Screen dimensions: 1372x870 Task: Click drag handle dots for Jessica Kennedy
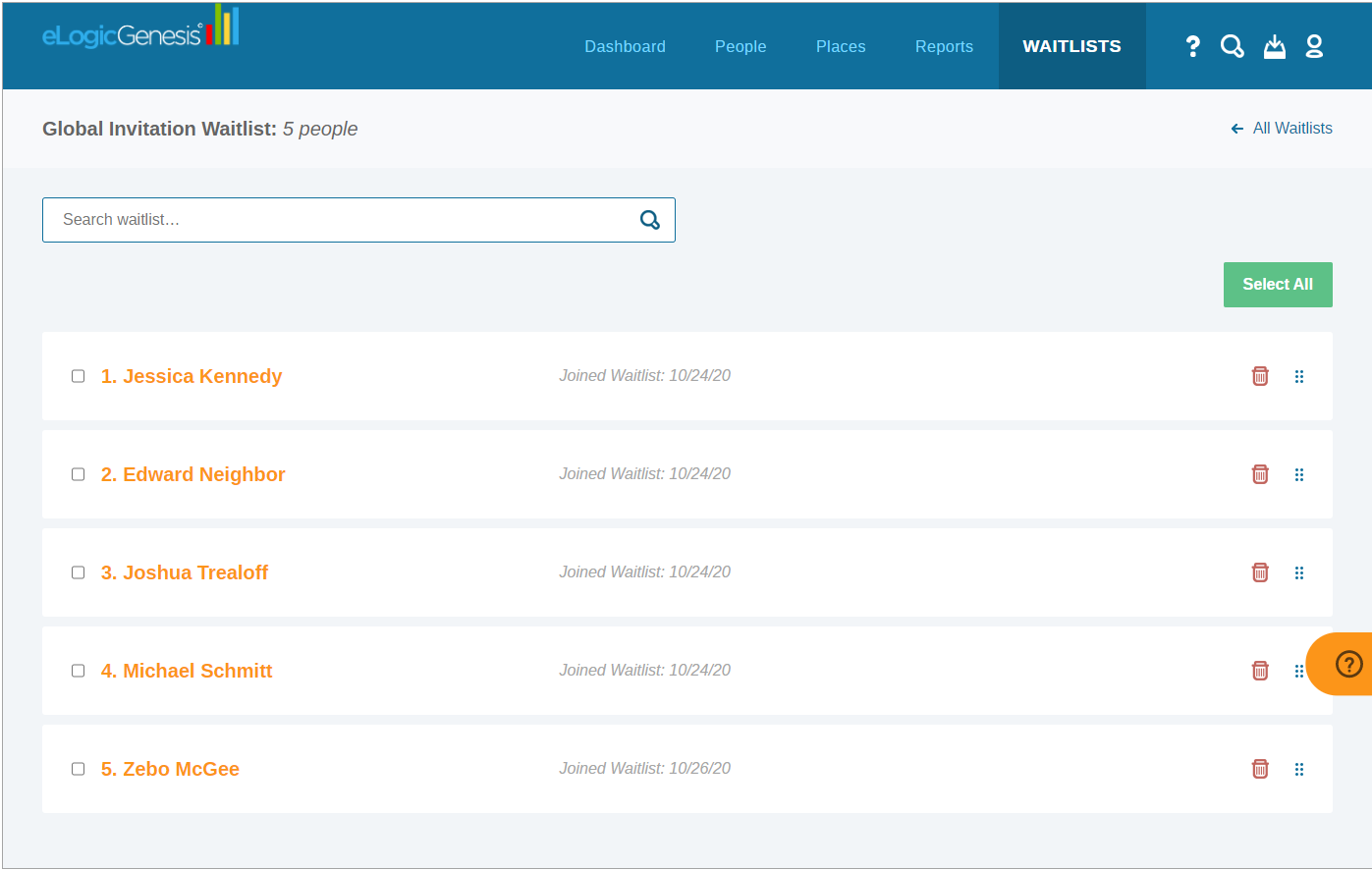pyautogui.click(x=1299, y=376)
